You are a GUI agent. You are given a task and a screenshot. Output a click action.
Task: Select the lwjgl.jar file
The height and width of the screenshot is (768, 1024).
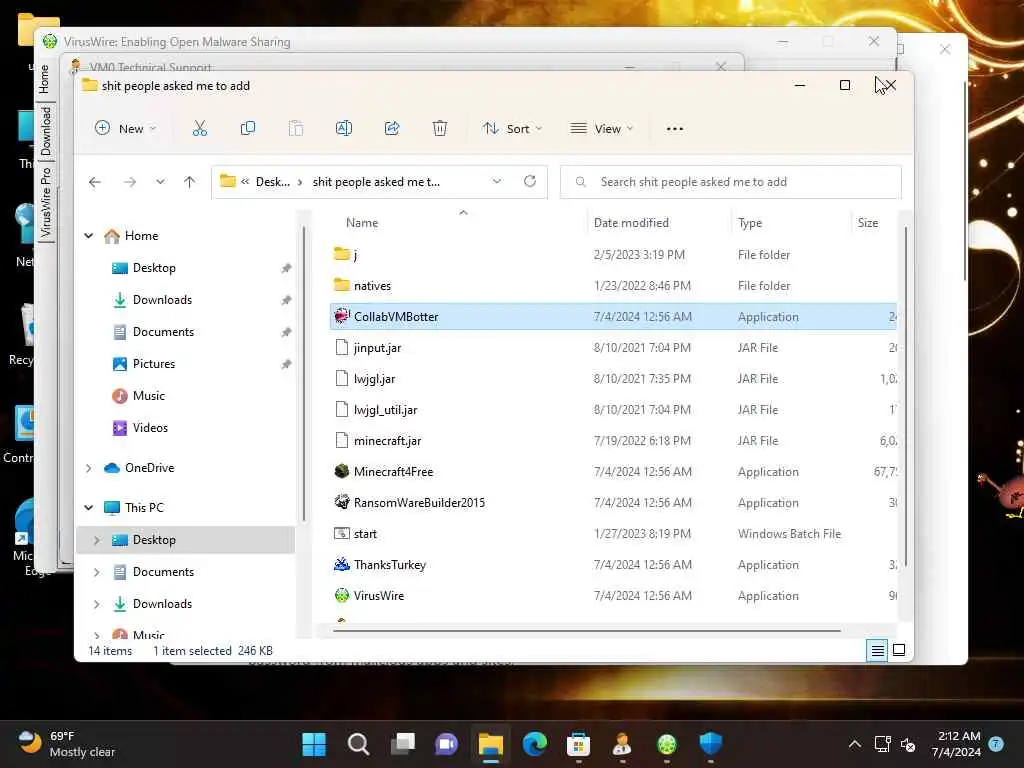tap(374, 379)
